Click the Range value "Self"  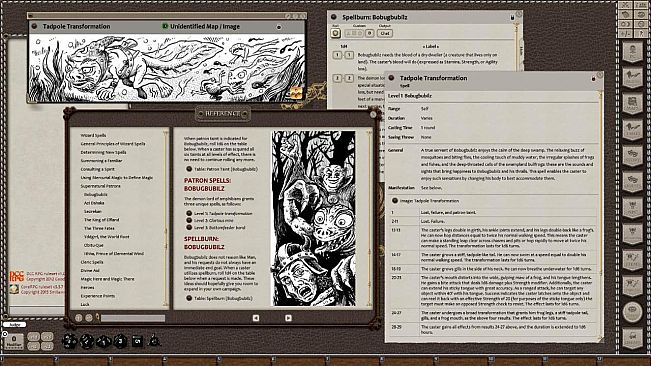coord(424,109)
